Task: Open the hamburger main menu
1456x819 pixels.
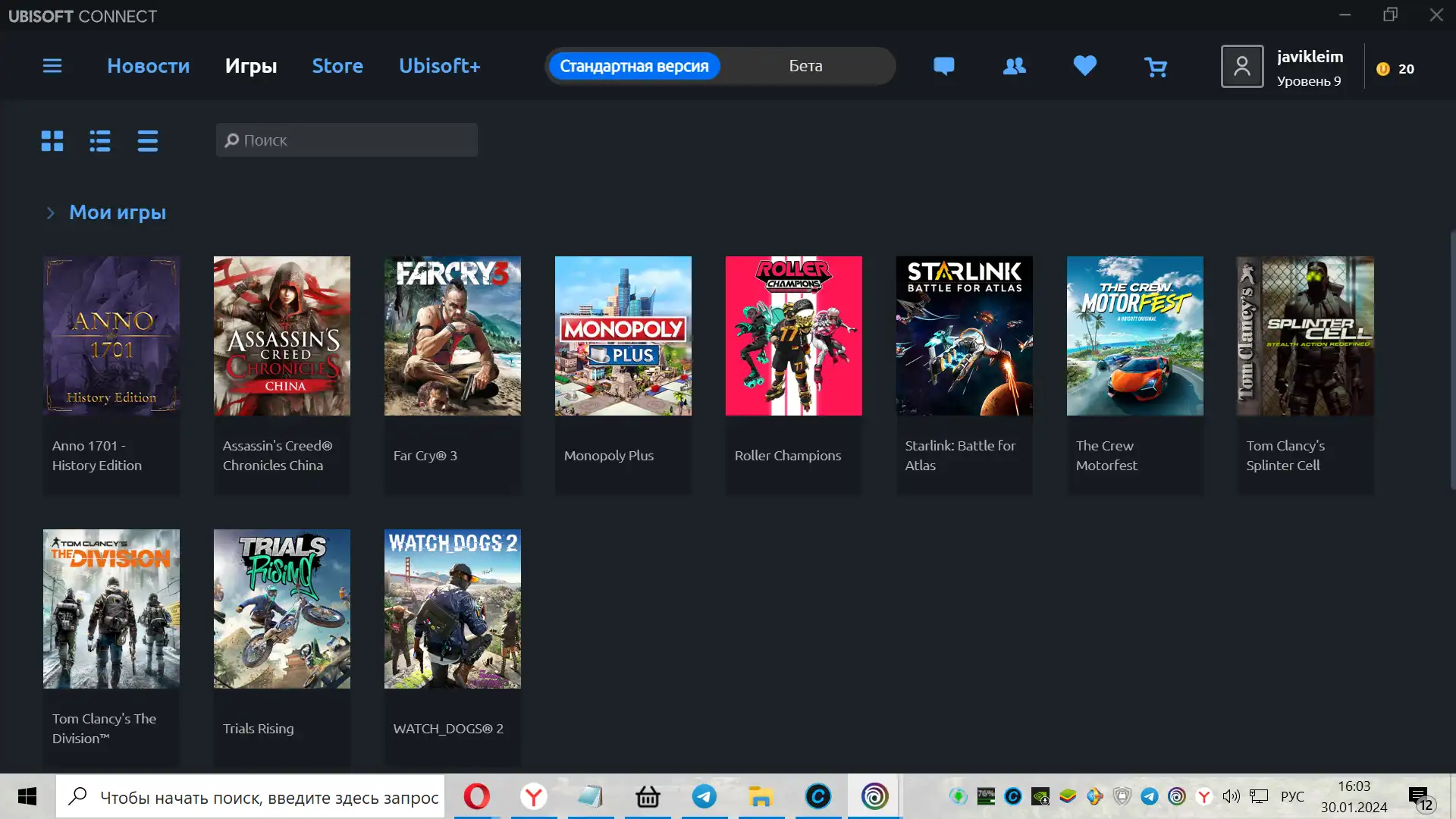Action: 52,66
